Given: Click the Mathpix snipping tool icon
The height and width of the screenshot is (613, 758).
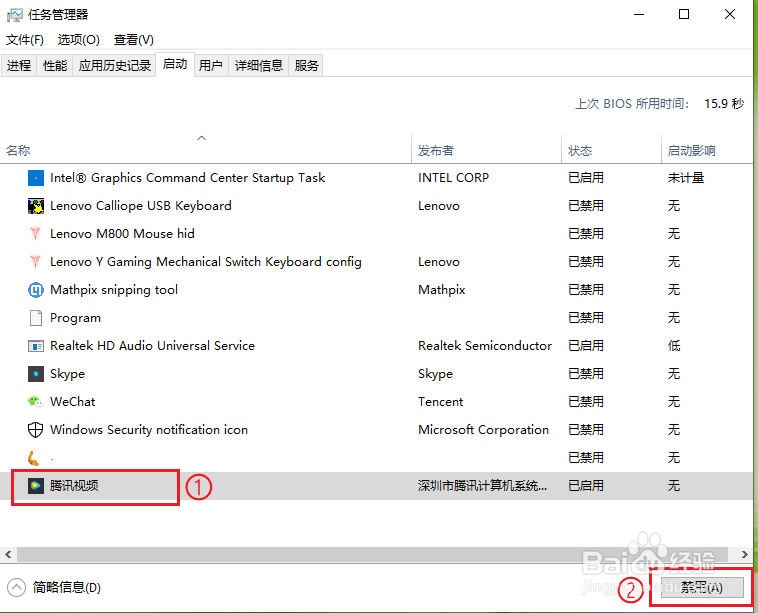Looking at the screenshot, I should click(x=36, y=290).
